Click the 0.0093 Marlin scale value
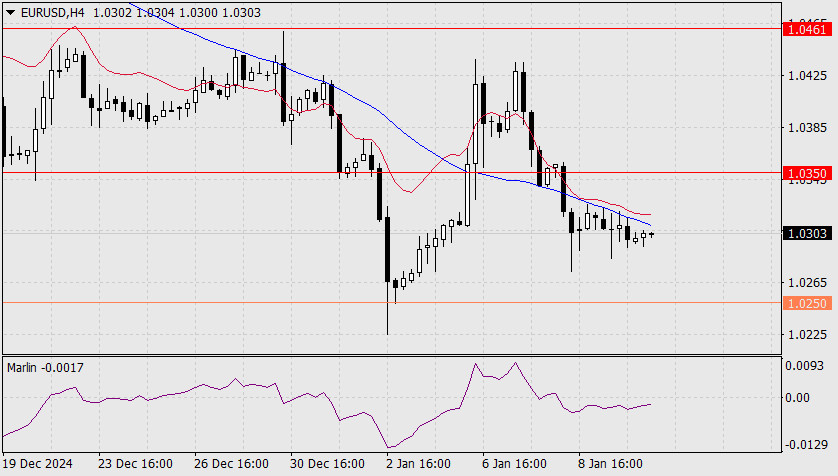This screenshot has width=838, height=476. (x=804, y=366)
